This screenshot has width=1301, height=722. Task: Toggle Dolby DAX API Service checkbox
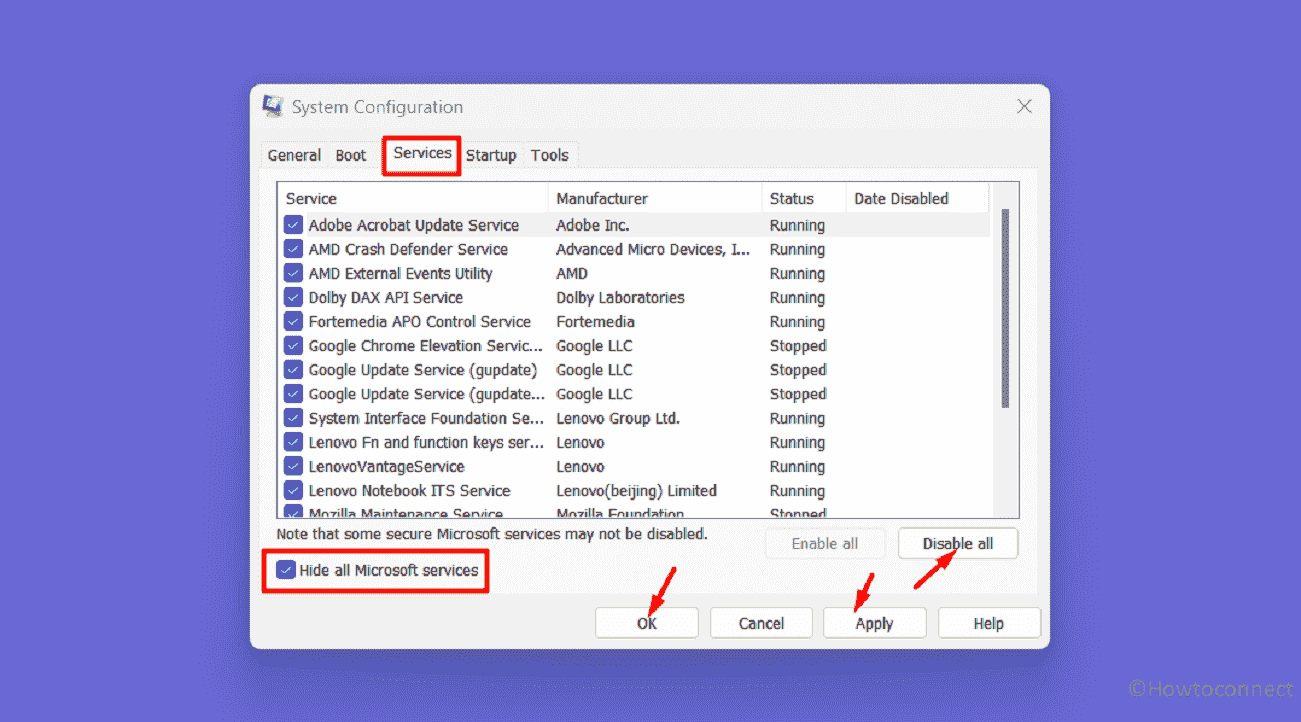293,297
